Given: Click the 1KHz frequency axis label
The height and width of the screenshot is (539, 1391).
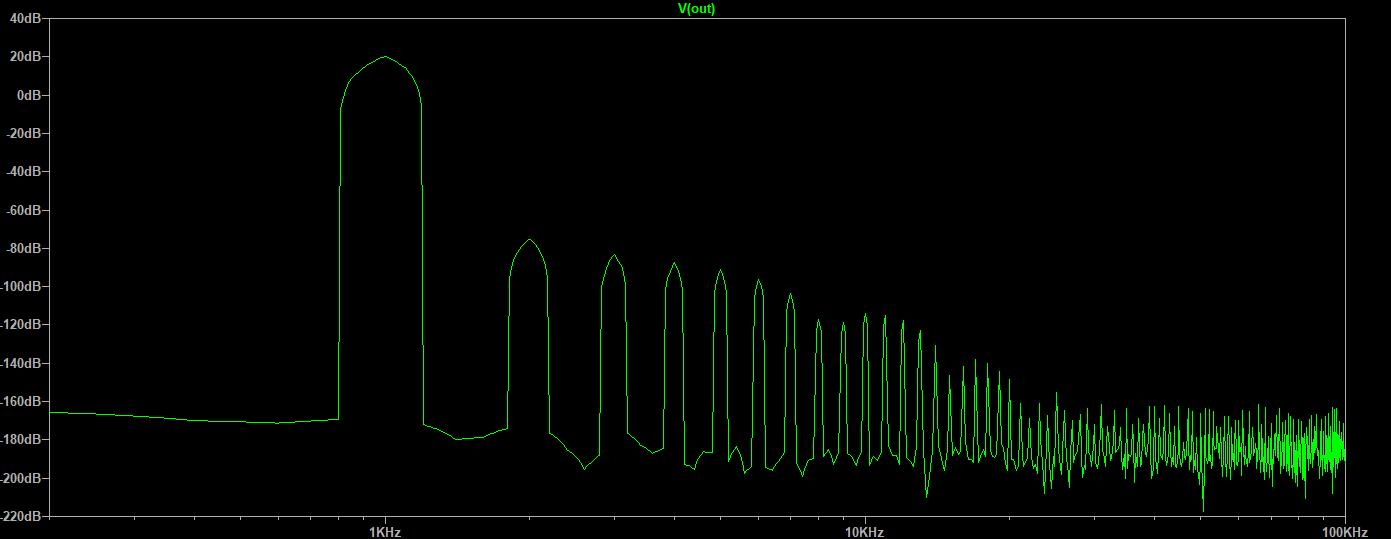Looking at the screenshot, I should (385, 532).
